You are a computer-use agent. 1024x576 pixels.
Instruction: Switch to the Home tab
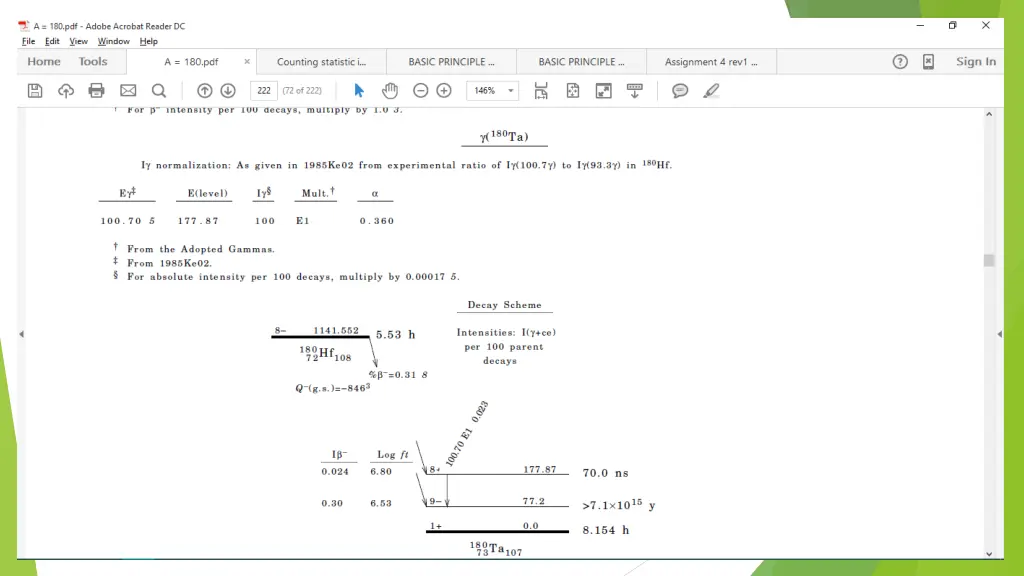pos(44,61)
